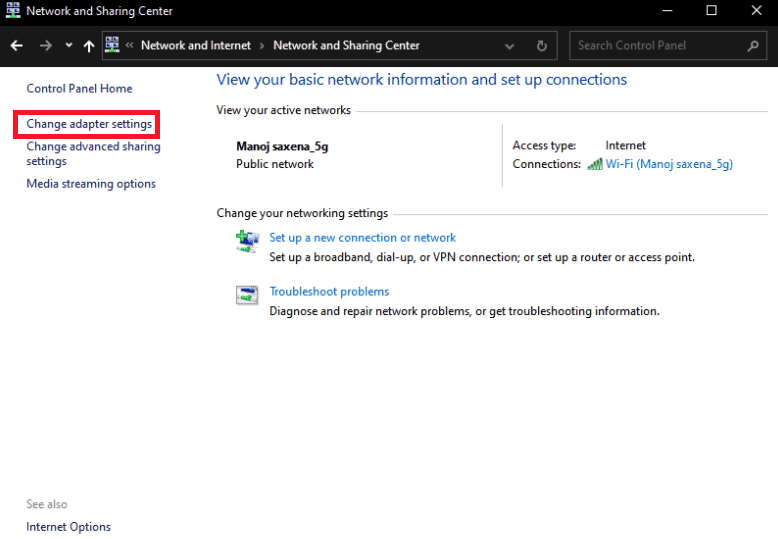Open Media streaming options
The image size is (778, 539).
91,184
